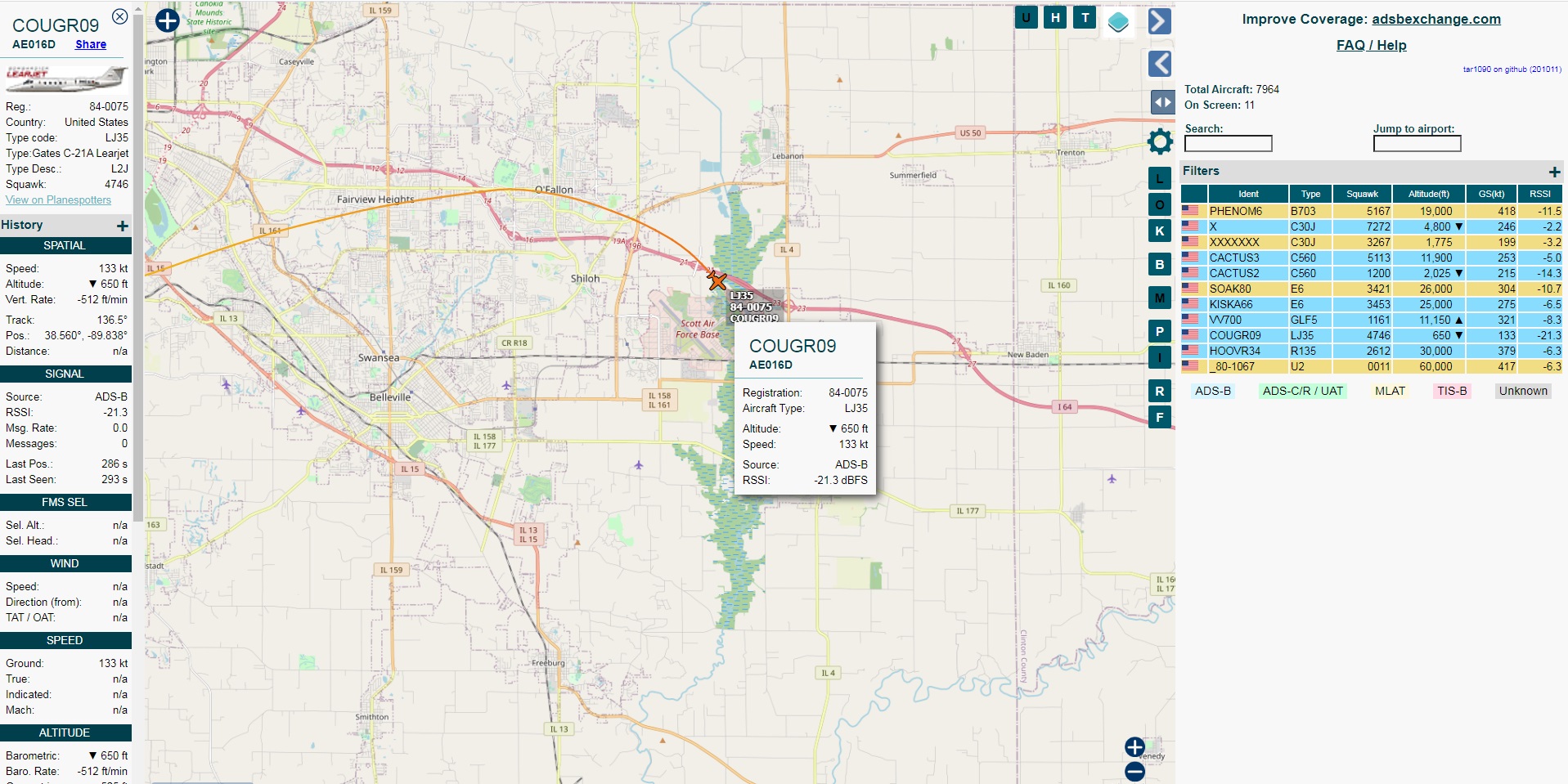Screen dimensions: 1568x784
Task: Select the HOOVR34 aircraft row
Action: (1372, 351)
